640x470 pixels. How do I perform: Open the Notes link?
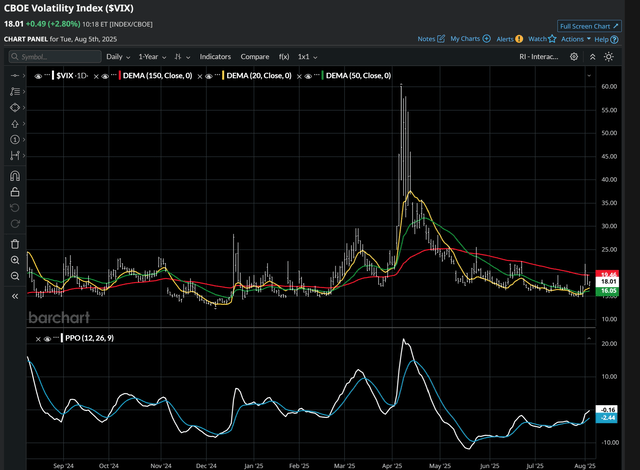426,39
